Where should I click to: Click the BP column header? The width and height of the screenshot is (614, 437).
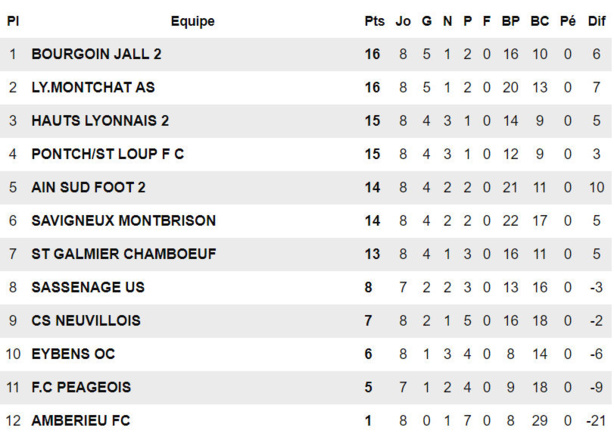coord(511,21)
